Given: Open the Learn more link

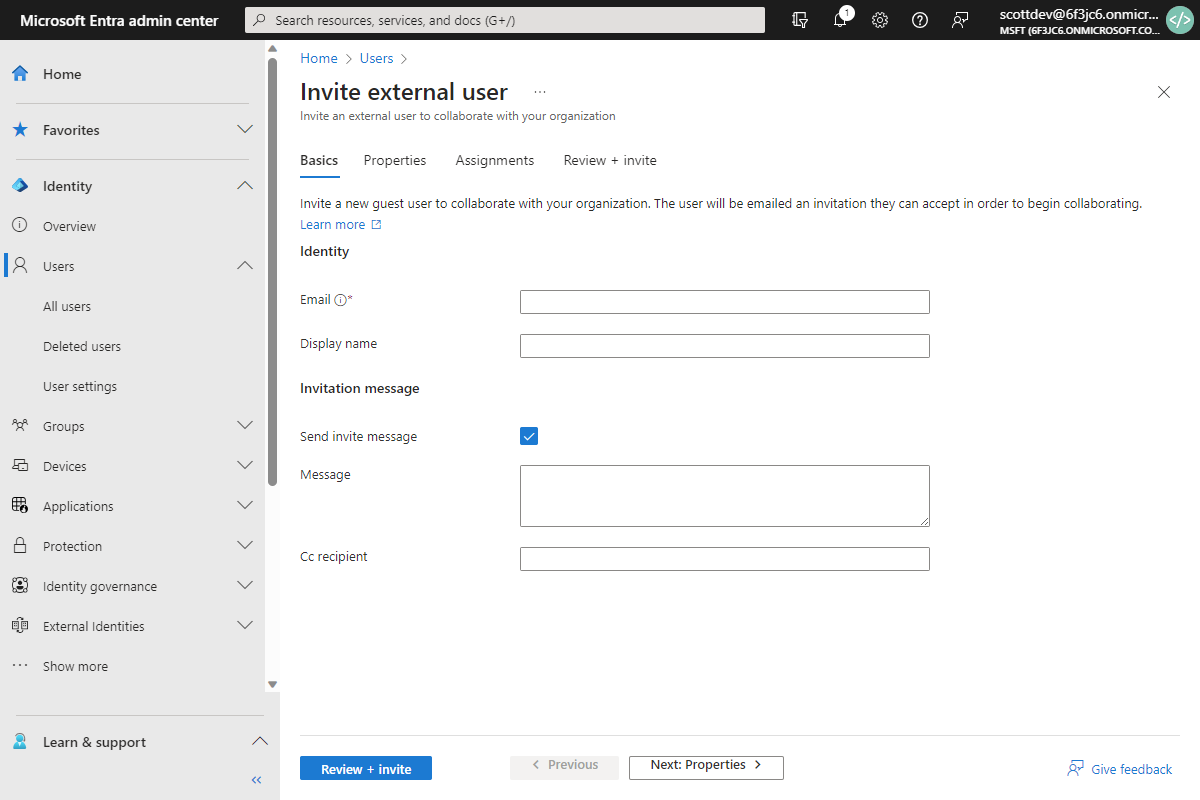Looking at the screenshot, I should tap(333, 224).
